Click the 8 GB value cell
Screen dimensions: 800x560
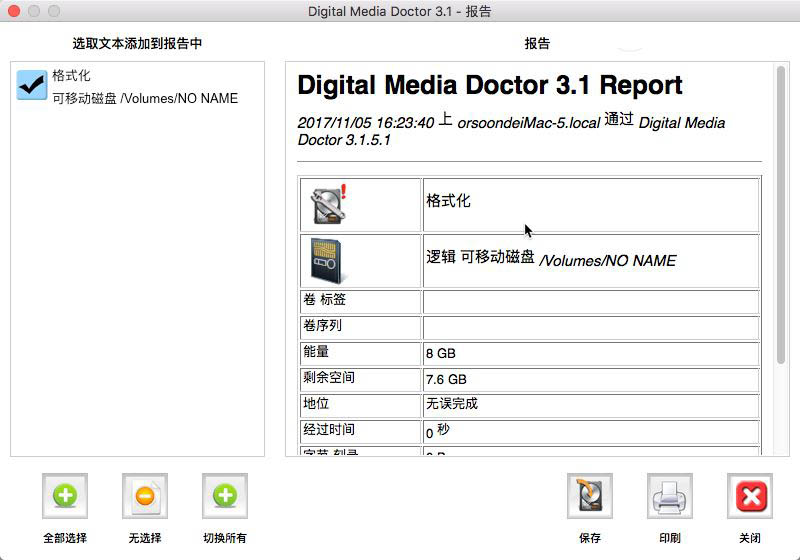point(591,353)
